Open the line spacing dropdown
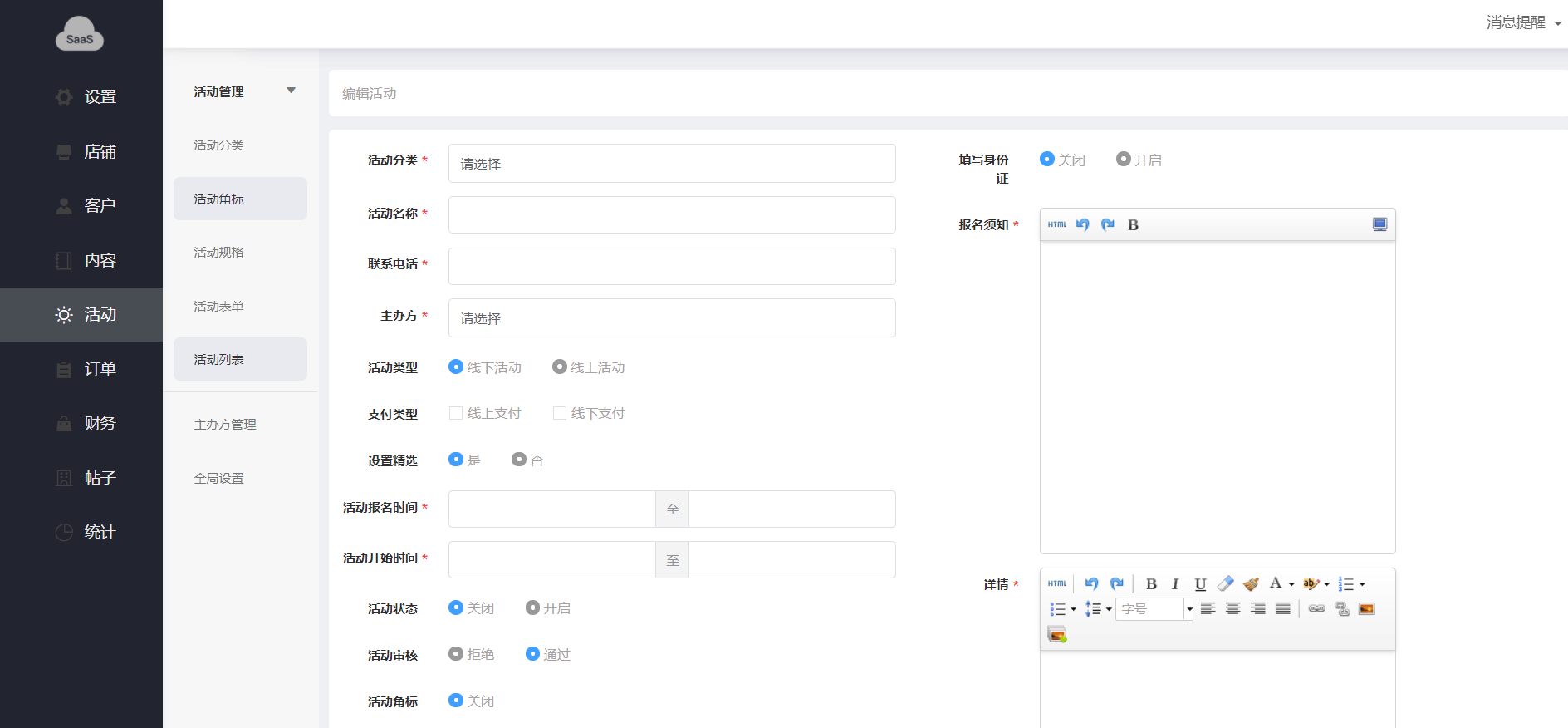This screenshot has width=1568, height=728. 1109,609
